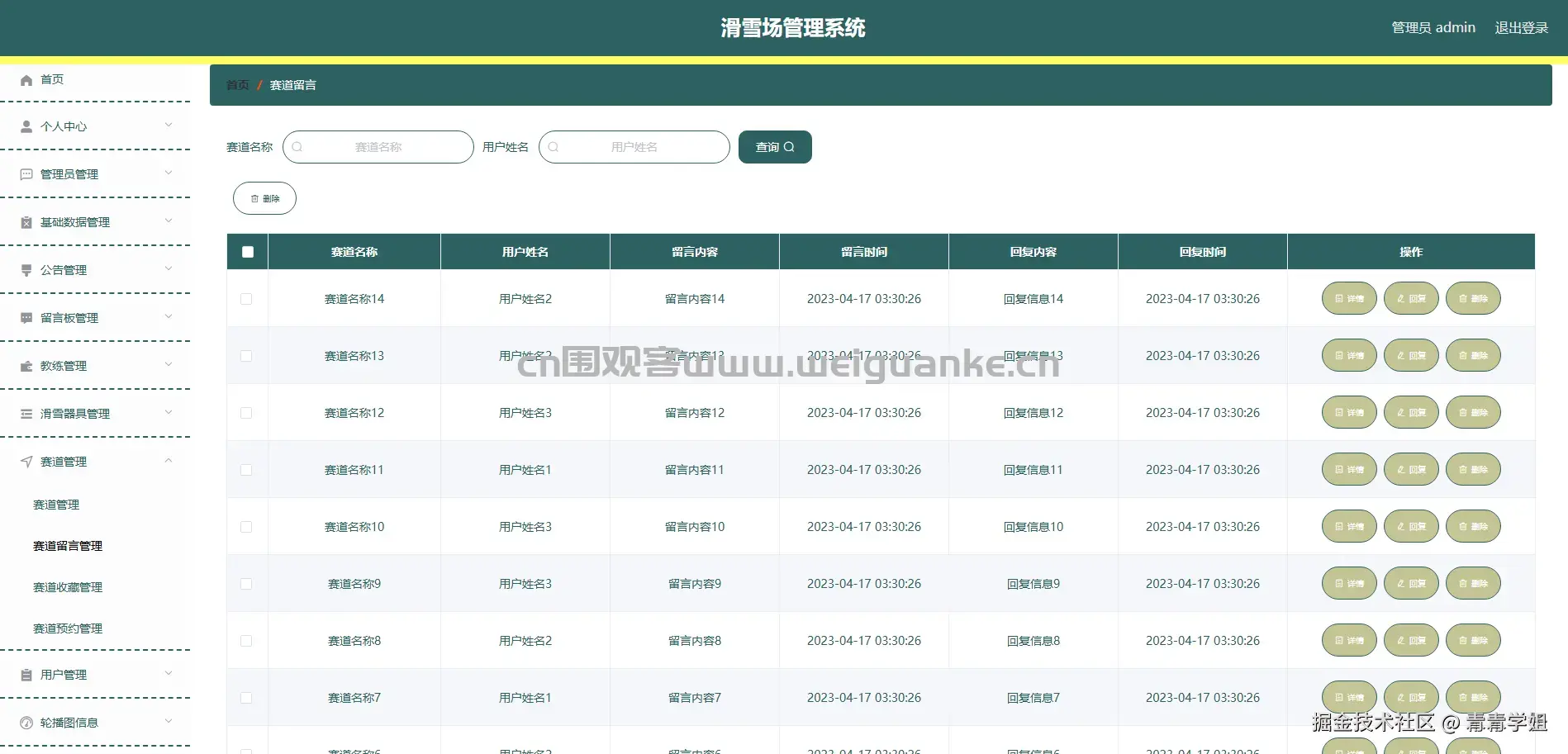Open 详情 for the 赛道名称13 row
Image resolution: width=1568 pixels, height=754 pixels.
[1349, 355]
